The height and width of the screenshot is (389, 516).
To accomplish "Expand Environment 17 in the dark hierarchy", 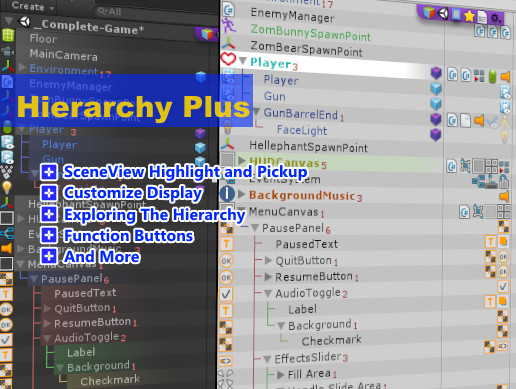I will [22, 67].
